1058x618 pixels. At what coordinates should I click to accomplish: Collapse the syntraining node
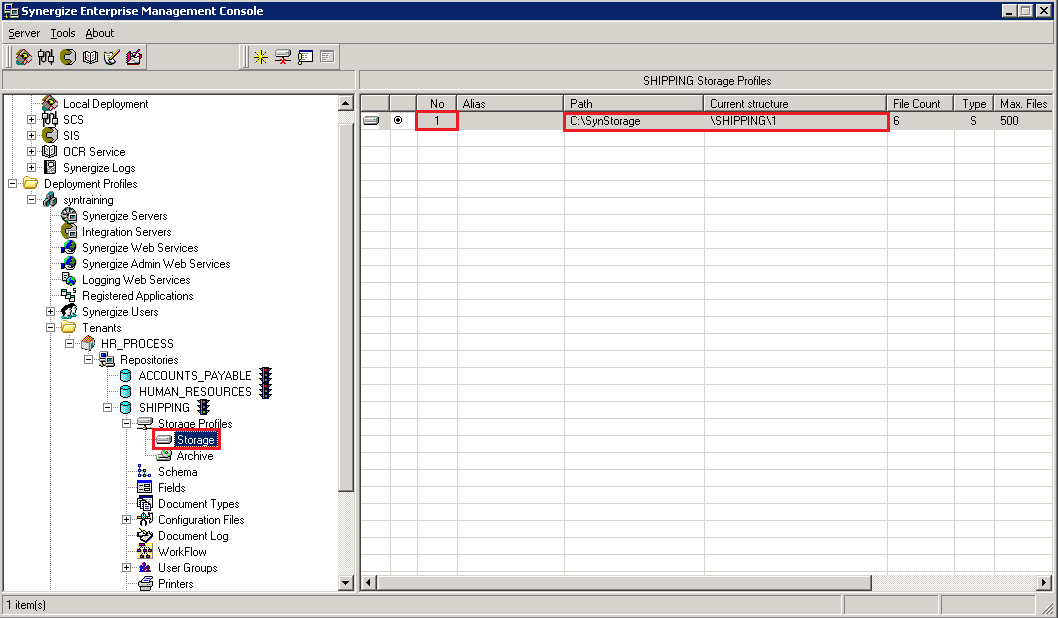[x=31, y=200]
